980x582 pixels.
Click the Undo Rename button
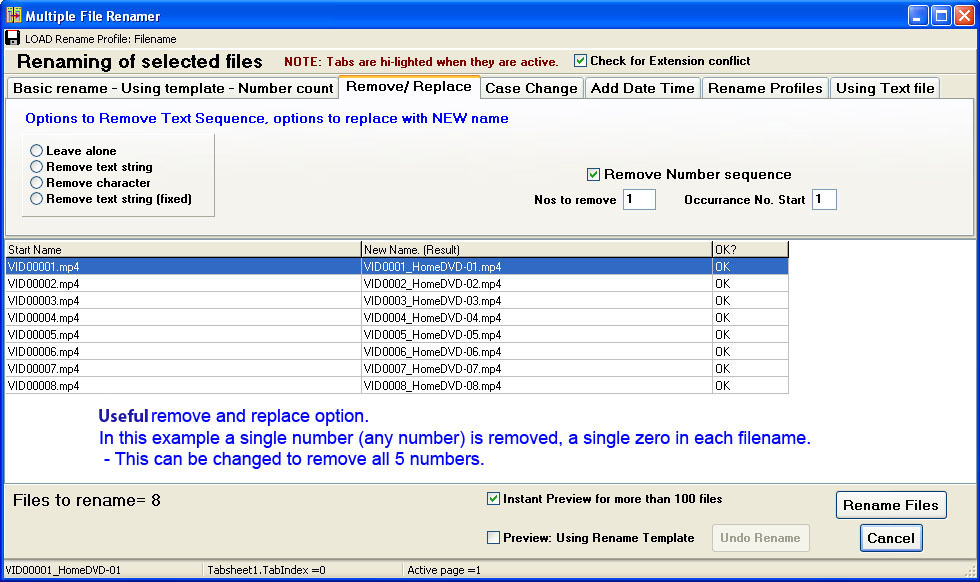[x=760, y=538]
